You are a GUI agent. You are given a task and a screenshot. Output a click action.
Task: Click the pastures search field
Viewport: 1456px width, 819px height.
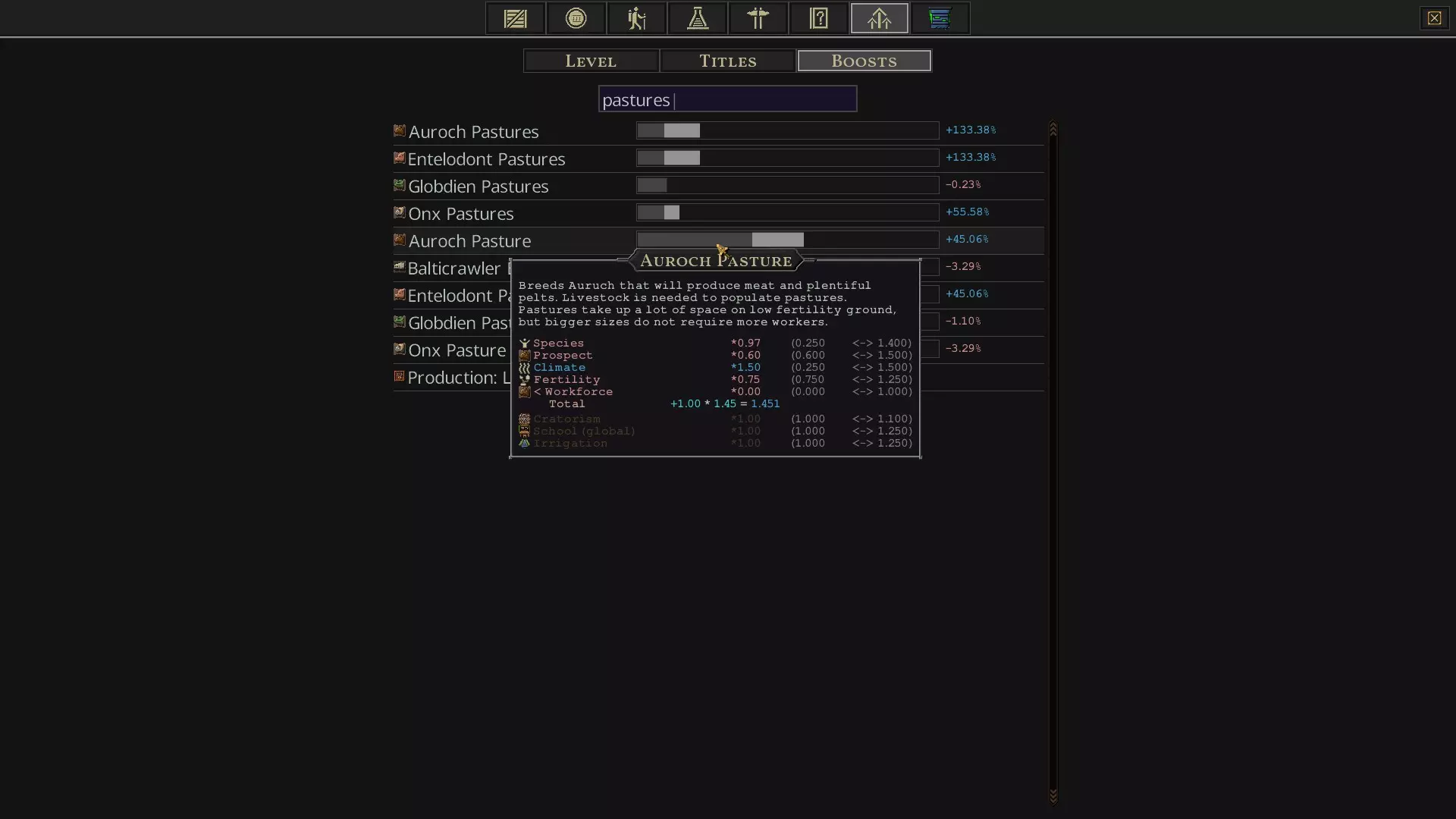click(727, 99)
